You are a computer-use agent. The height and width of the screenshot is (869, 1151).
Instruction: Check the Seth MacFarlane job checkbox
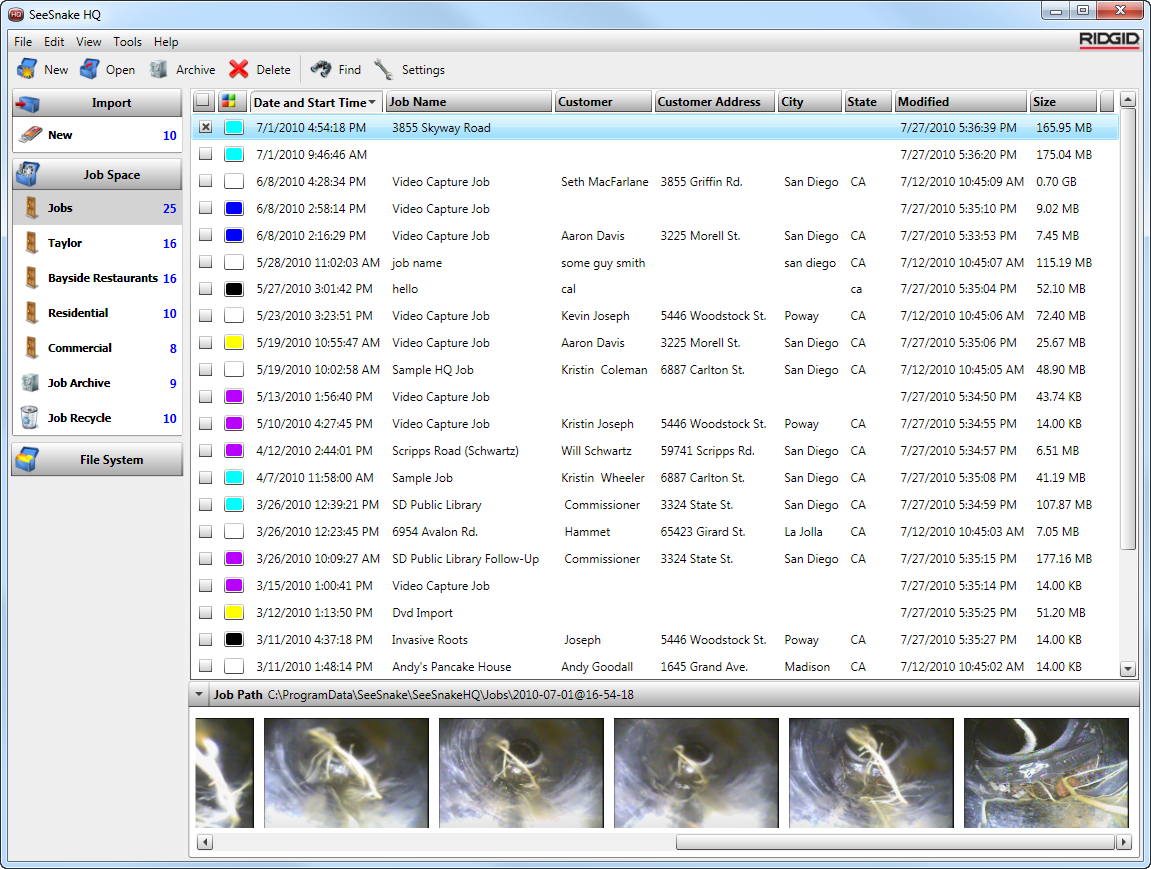[206, 181]
